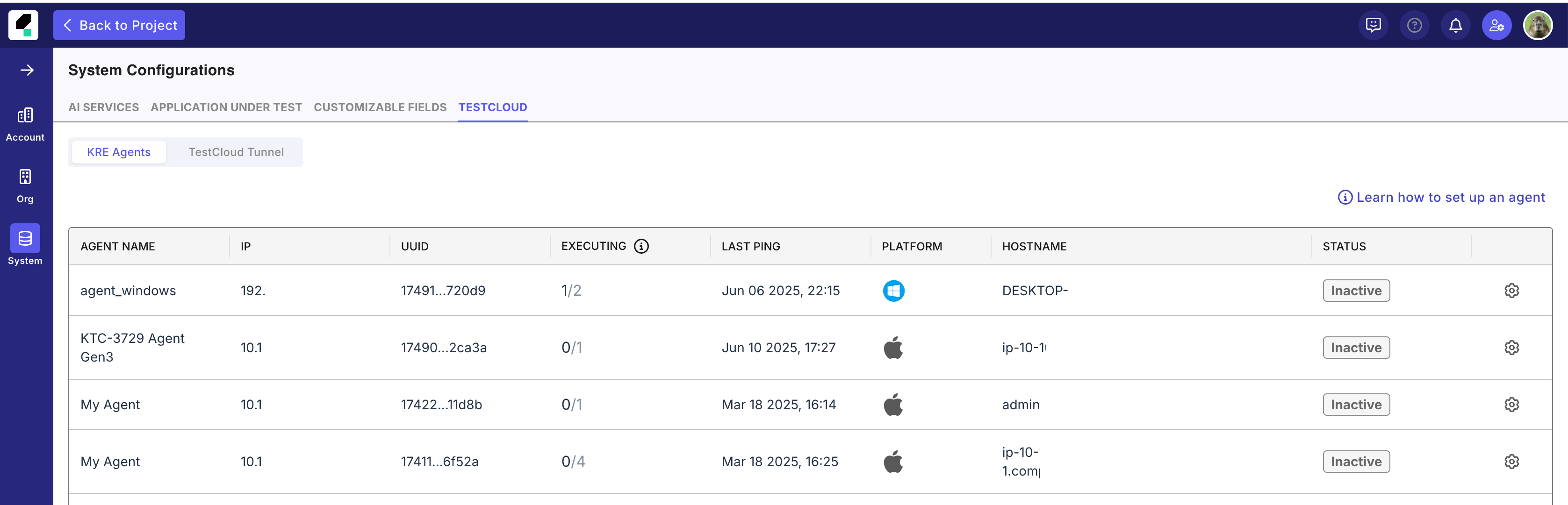Viewport: 1568px width, 505px height.
Task: Click last ping Mar 18 2025, 16:14
Action: click(778, 405)
